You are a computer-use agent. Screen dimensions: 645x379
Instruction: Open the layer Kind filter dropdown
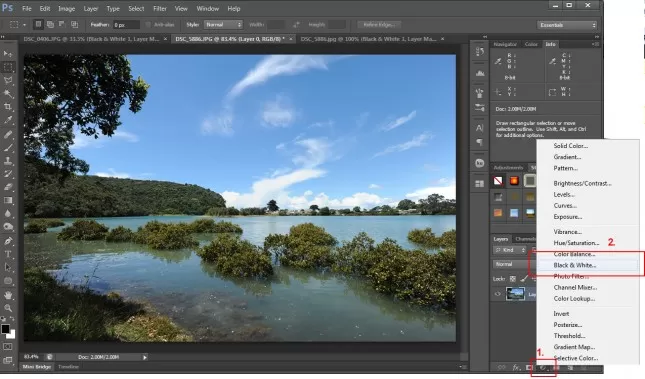point(510,250)
